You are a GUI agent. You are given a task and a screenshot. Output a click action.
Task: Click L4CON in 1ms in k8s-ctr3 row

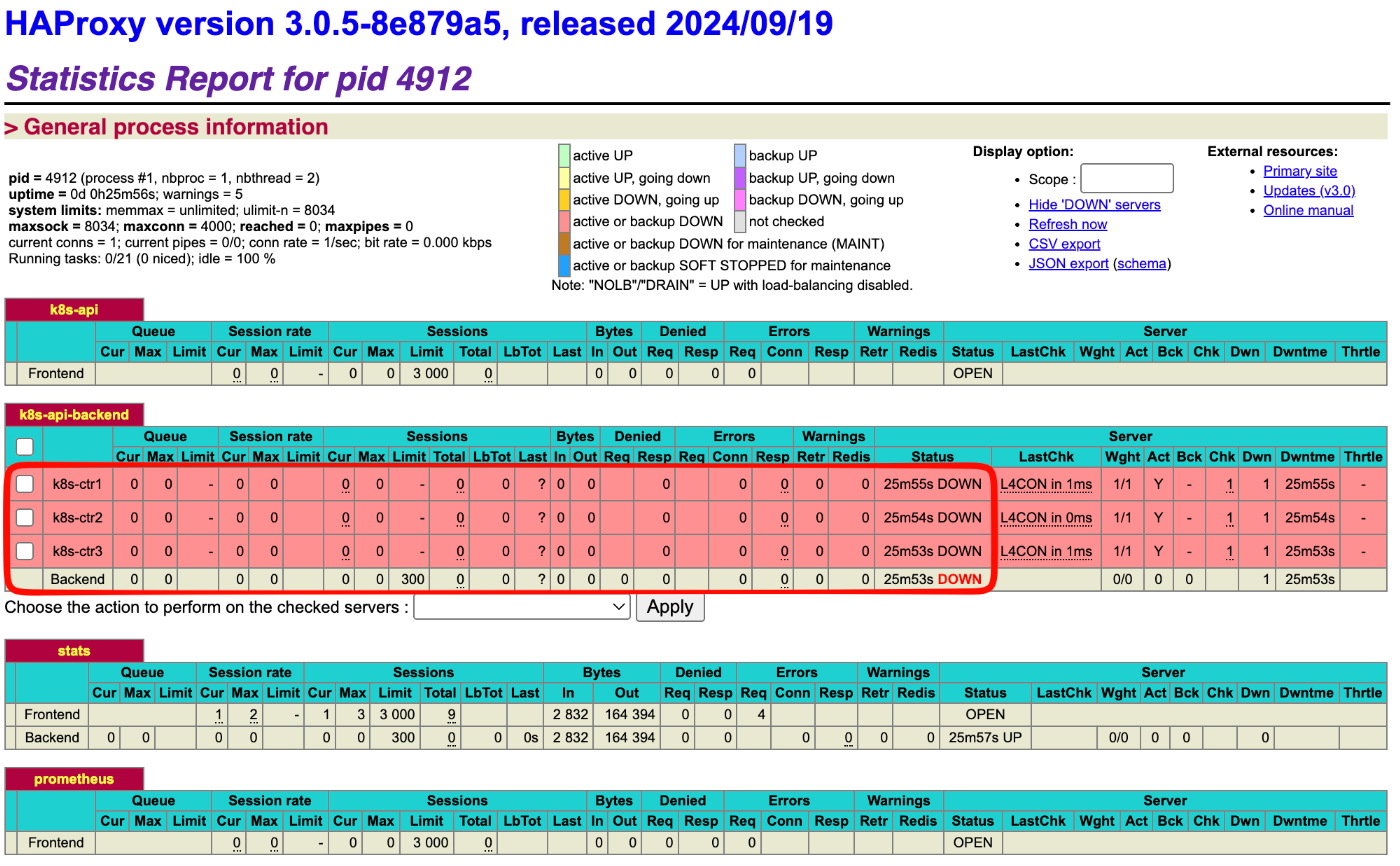click(1046, 551)
